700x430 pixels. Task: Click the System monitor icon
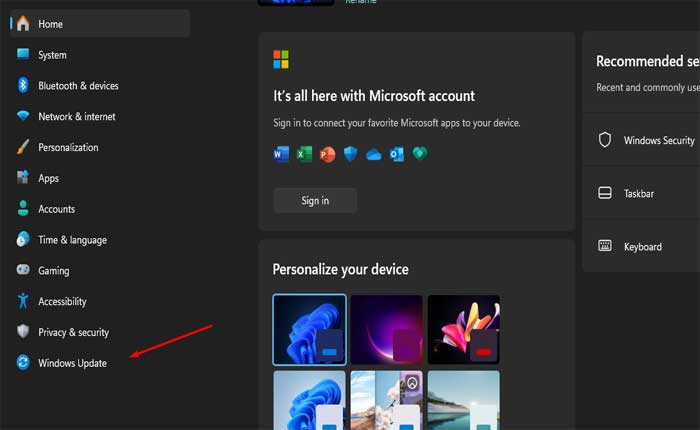tap(23, 54)
